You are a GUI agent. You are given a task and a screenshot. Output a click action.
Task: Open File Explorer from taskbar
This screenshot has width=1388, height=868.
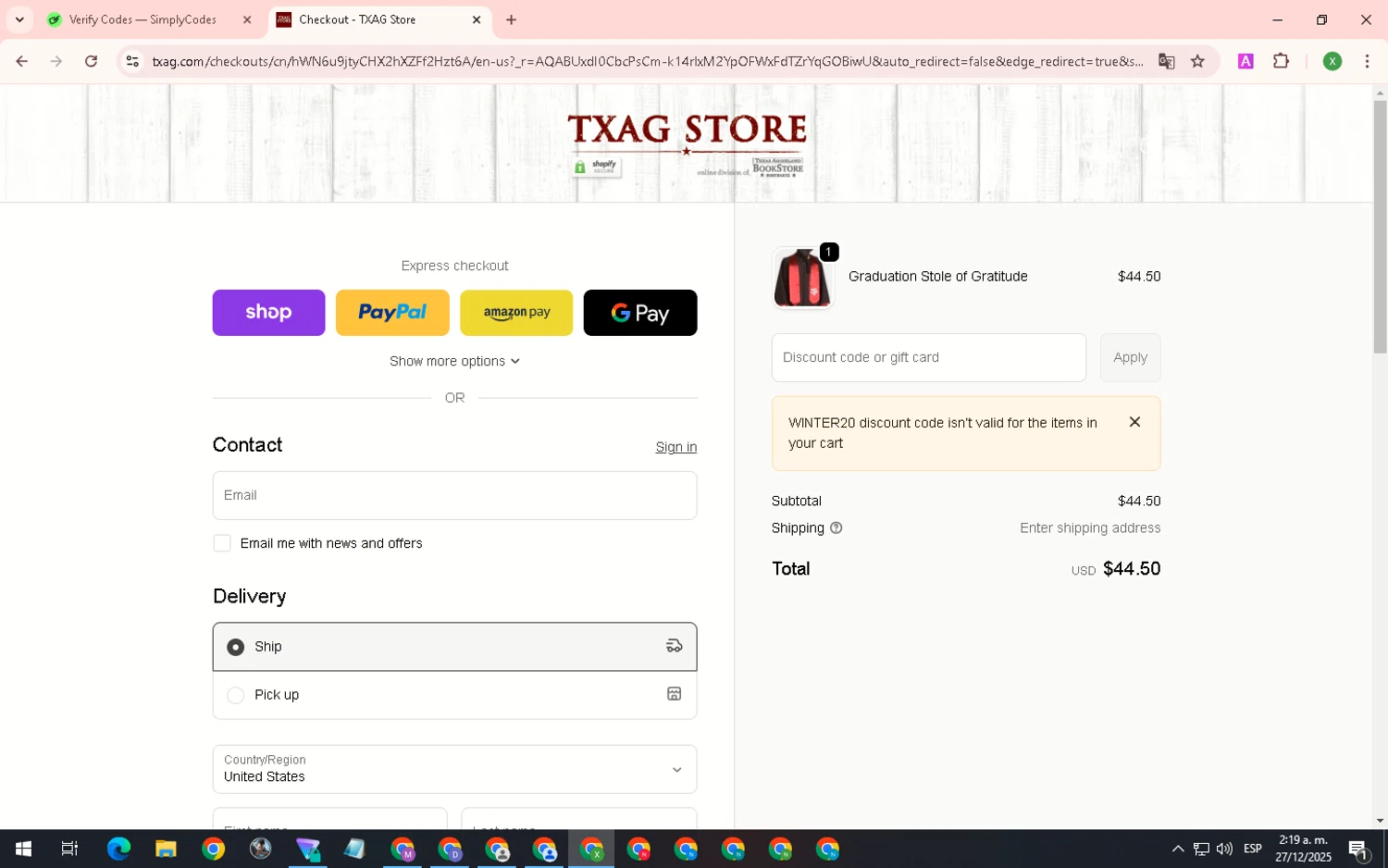coord(166,849)
